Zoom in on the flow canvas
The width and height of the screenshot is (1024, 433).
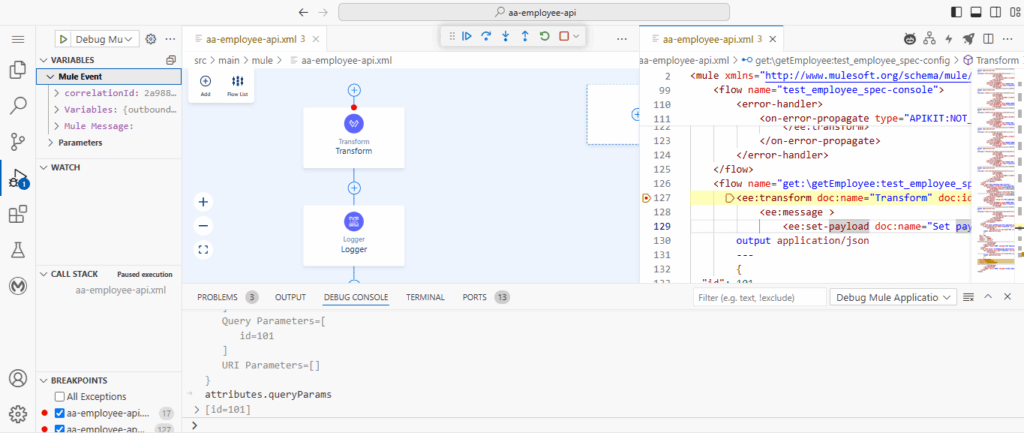203,202
